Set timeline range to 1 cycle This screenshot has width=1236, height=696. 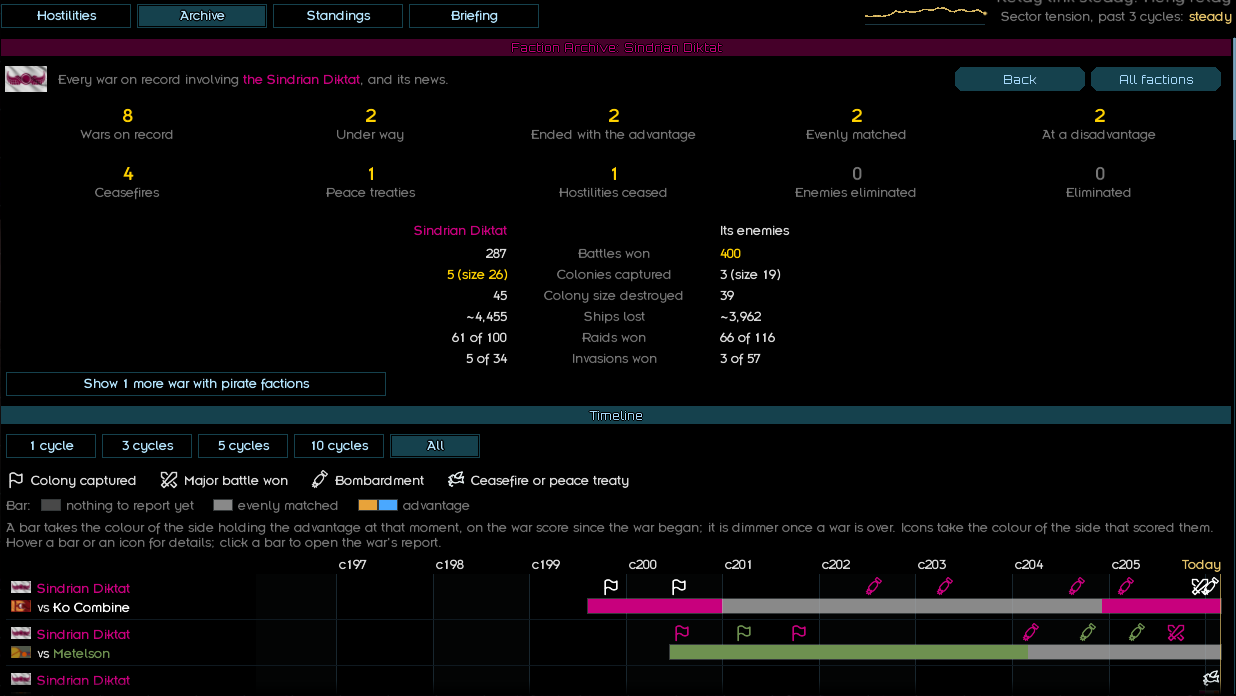(52, 446)
